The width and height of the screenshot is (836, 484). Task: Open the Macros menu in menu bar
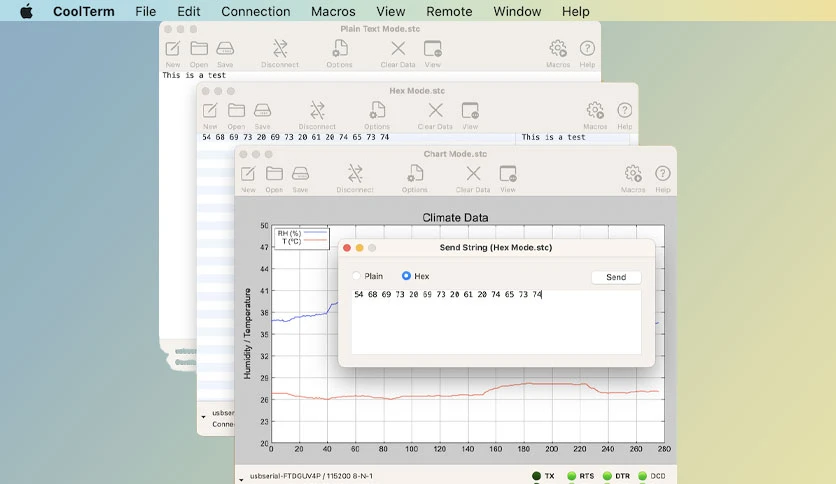click(333, 11)
